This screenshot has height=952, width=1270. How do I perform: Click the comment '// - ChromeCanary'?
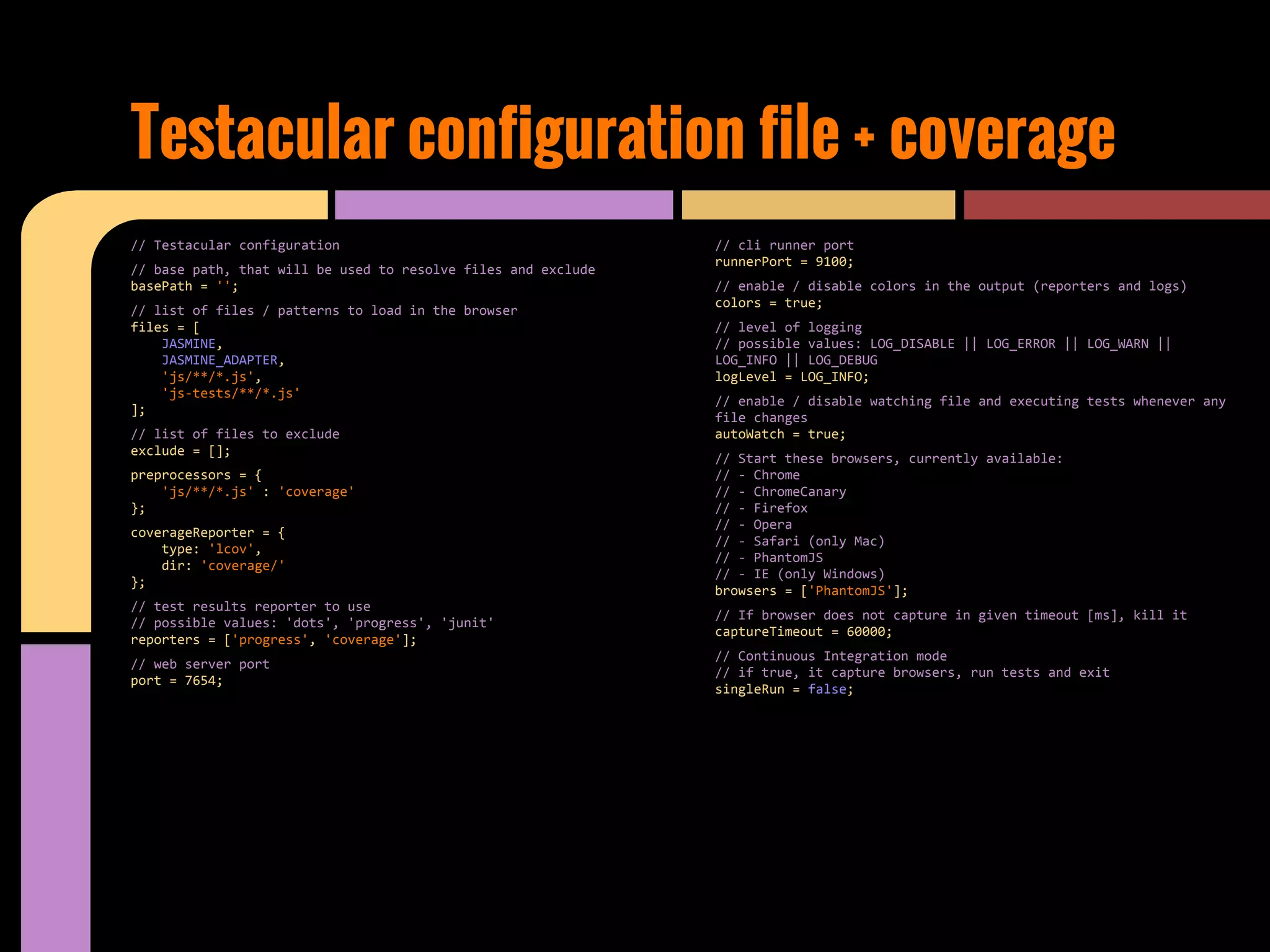(x=781, y=492)
